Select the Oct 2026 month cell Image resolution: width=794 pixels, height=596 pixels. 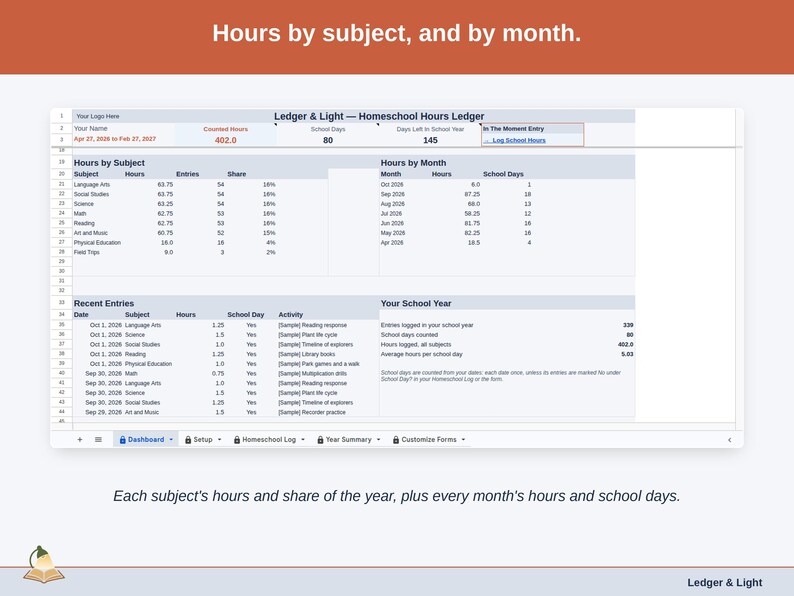(x=392, y=184)
